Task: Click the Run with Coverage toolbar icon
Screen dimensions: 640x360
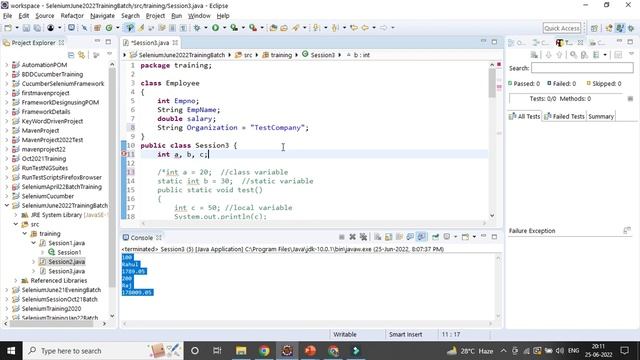Action: [x=234, y=28]
